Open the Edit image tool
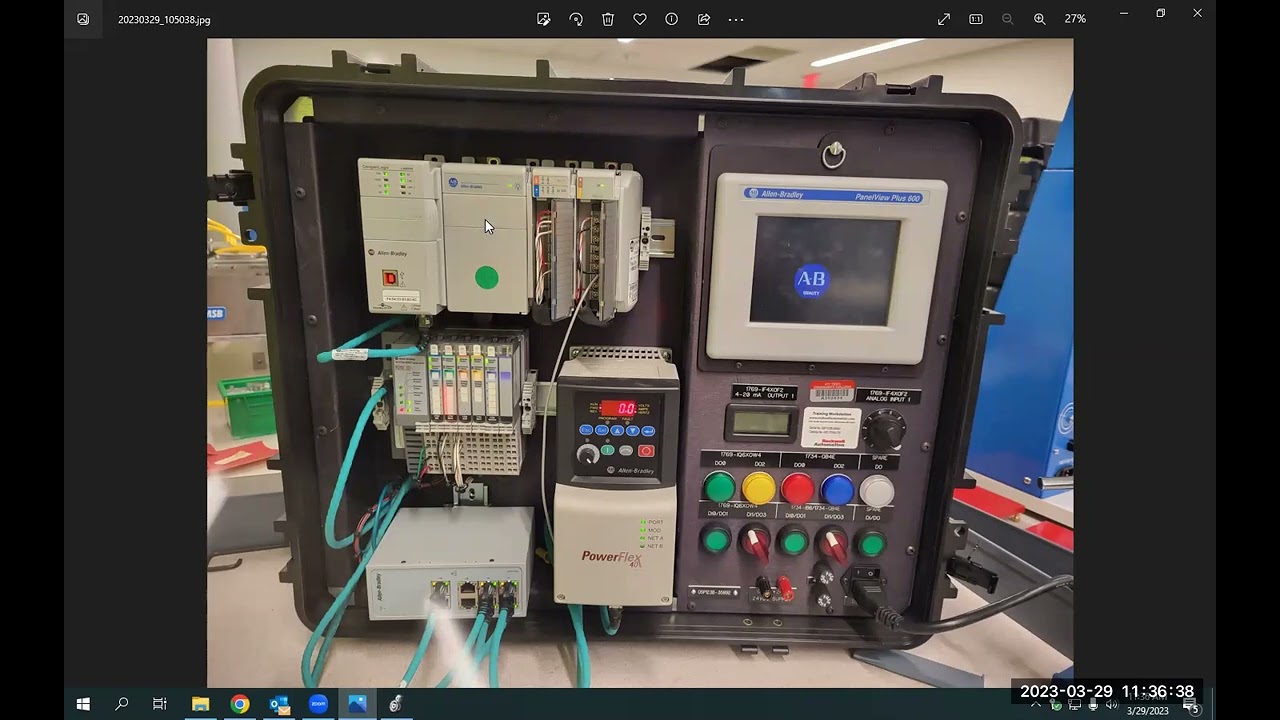Image resolution: width=1280 pixels, height=720 pixels. [x=543, y=19]
